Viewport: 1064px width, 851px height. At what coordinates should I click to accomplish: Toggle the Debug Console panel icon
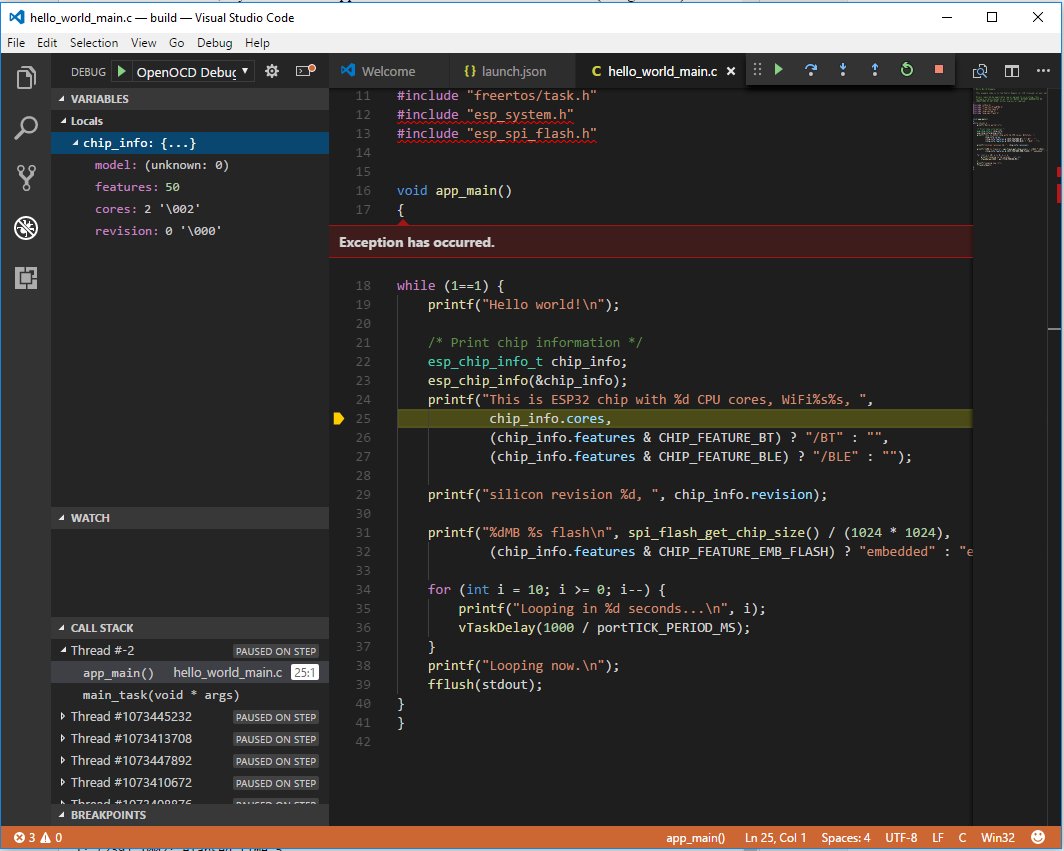tap(305, 71)
